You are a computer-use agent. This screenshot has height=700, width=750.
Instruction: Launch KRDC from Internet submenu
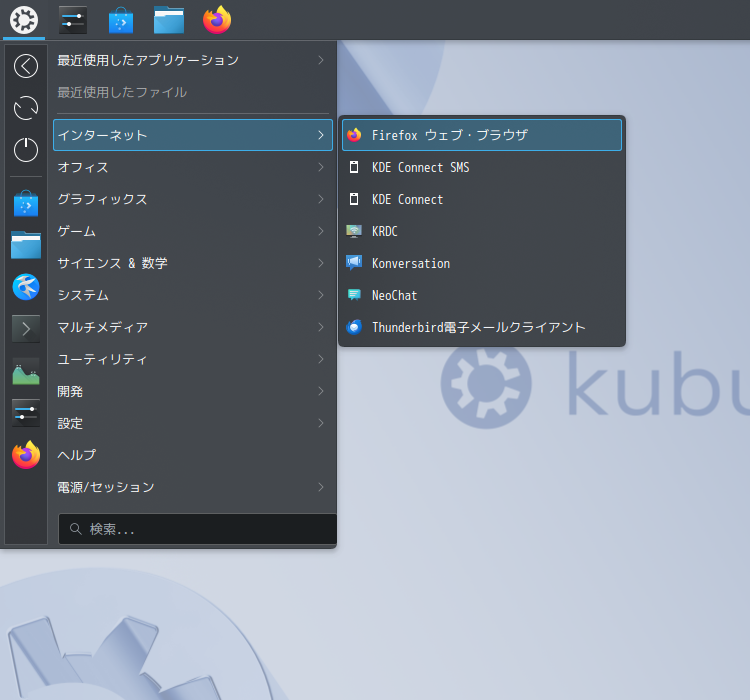click(482, 231)
